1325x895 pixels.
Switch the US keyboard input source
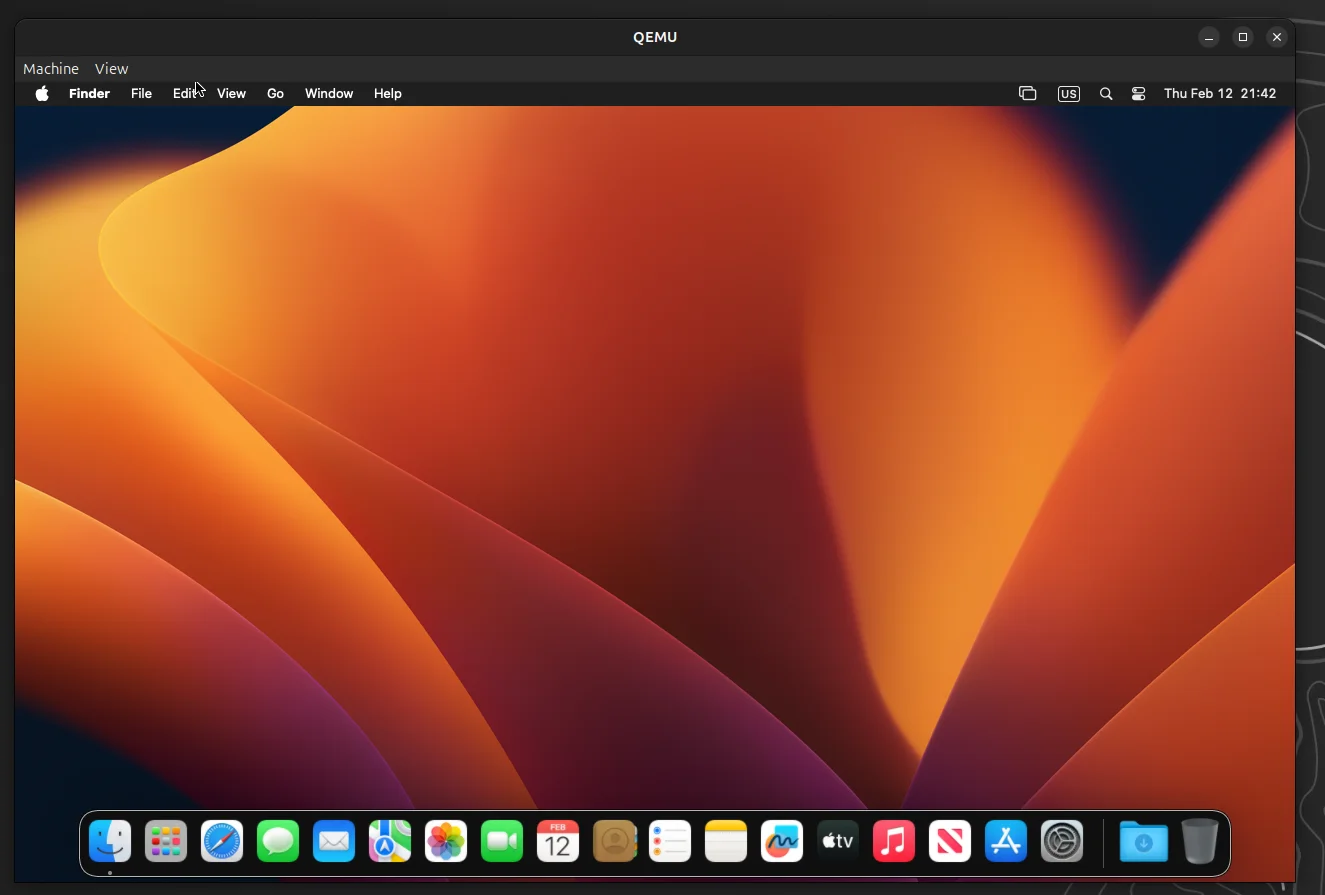[1068, 93]
